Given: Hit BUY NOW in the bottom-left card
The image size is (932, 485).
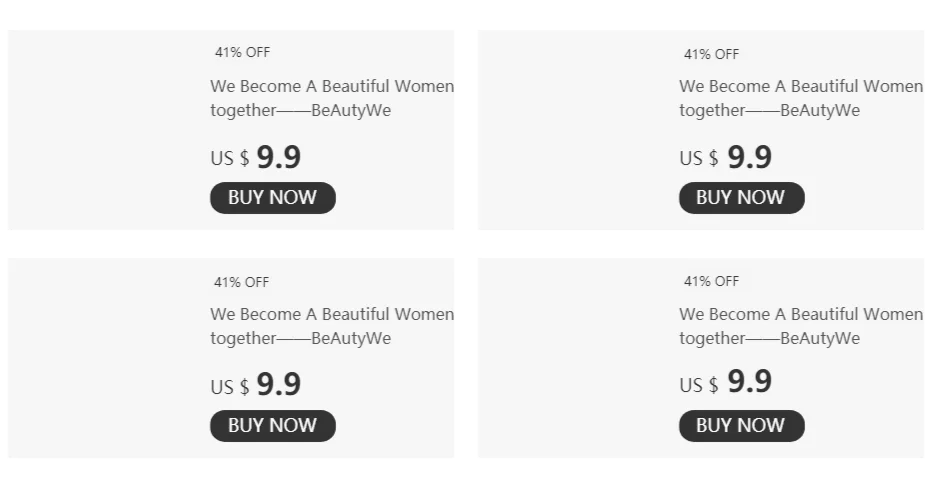Looking at the screenshot, I should pyautogui.click(x=272, y=426).
